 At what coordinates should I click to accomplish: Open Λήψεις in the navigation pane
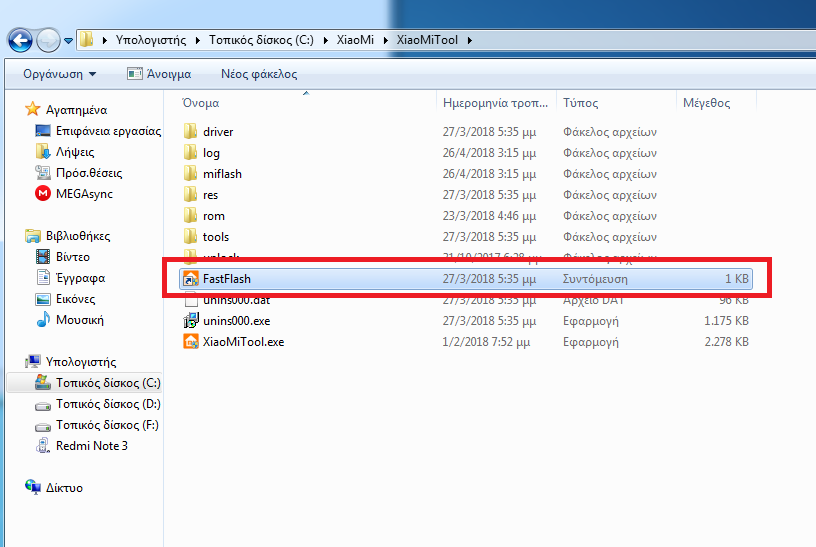coord(75,152)
